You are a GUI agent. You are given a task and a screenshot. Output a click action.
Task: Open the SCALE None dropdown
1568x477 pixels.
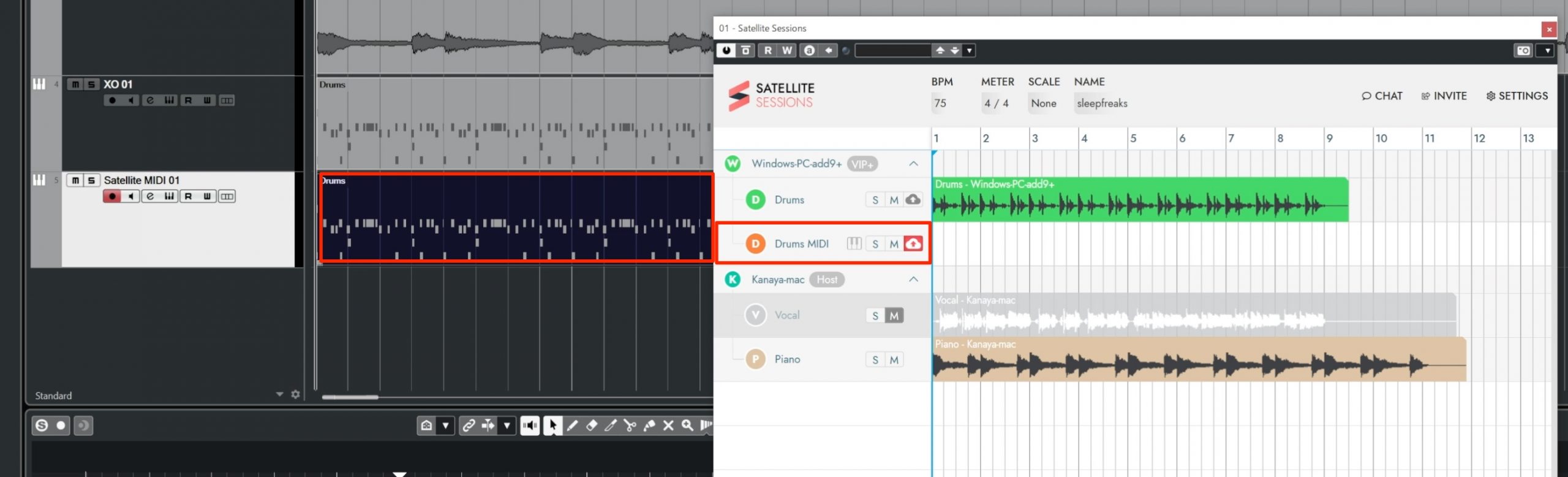point(1044,103)
